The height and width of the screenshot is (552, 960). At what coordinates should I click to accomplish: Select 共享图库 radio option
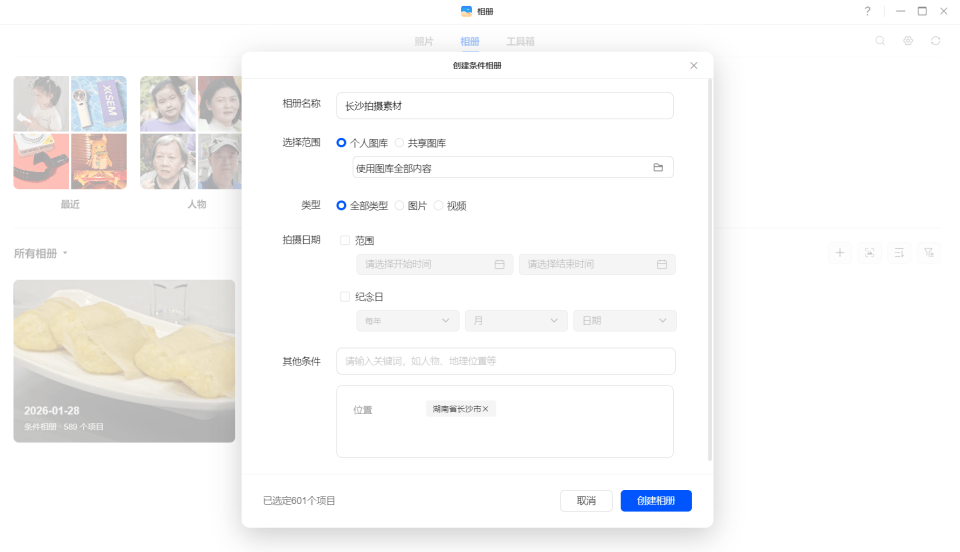click(400, 143)
